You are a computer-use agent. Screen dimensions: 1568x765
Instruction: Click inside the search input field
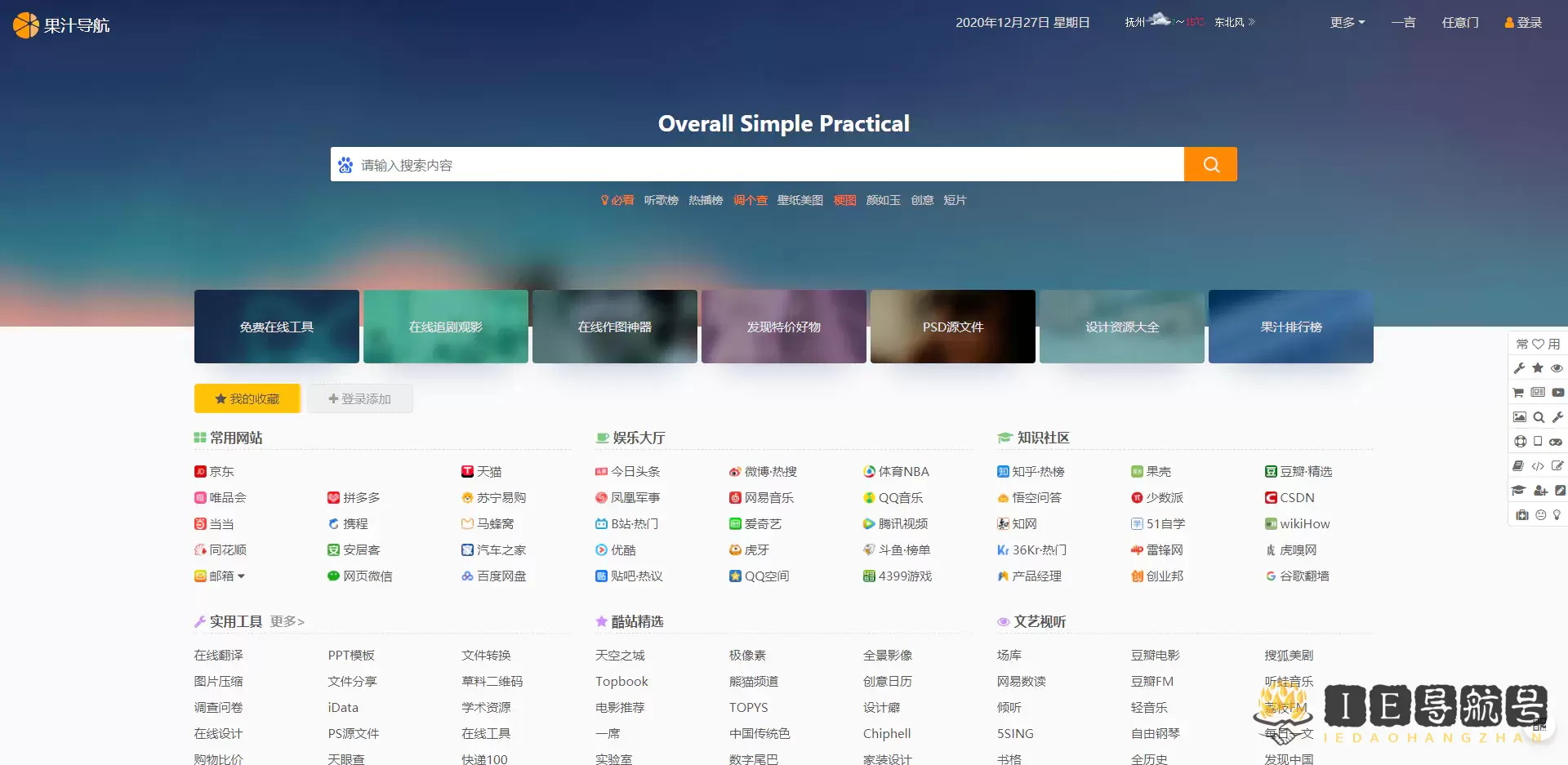pos(735,164)
